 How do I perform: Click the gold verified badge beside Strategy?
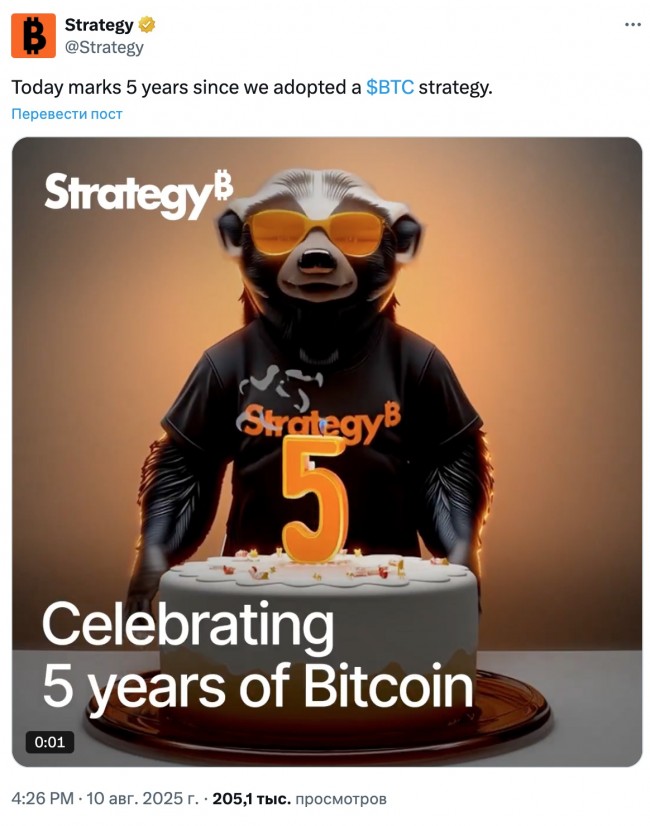[x=146, y=25]
